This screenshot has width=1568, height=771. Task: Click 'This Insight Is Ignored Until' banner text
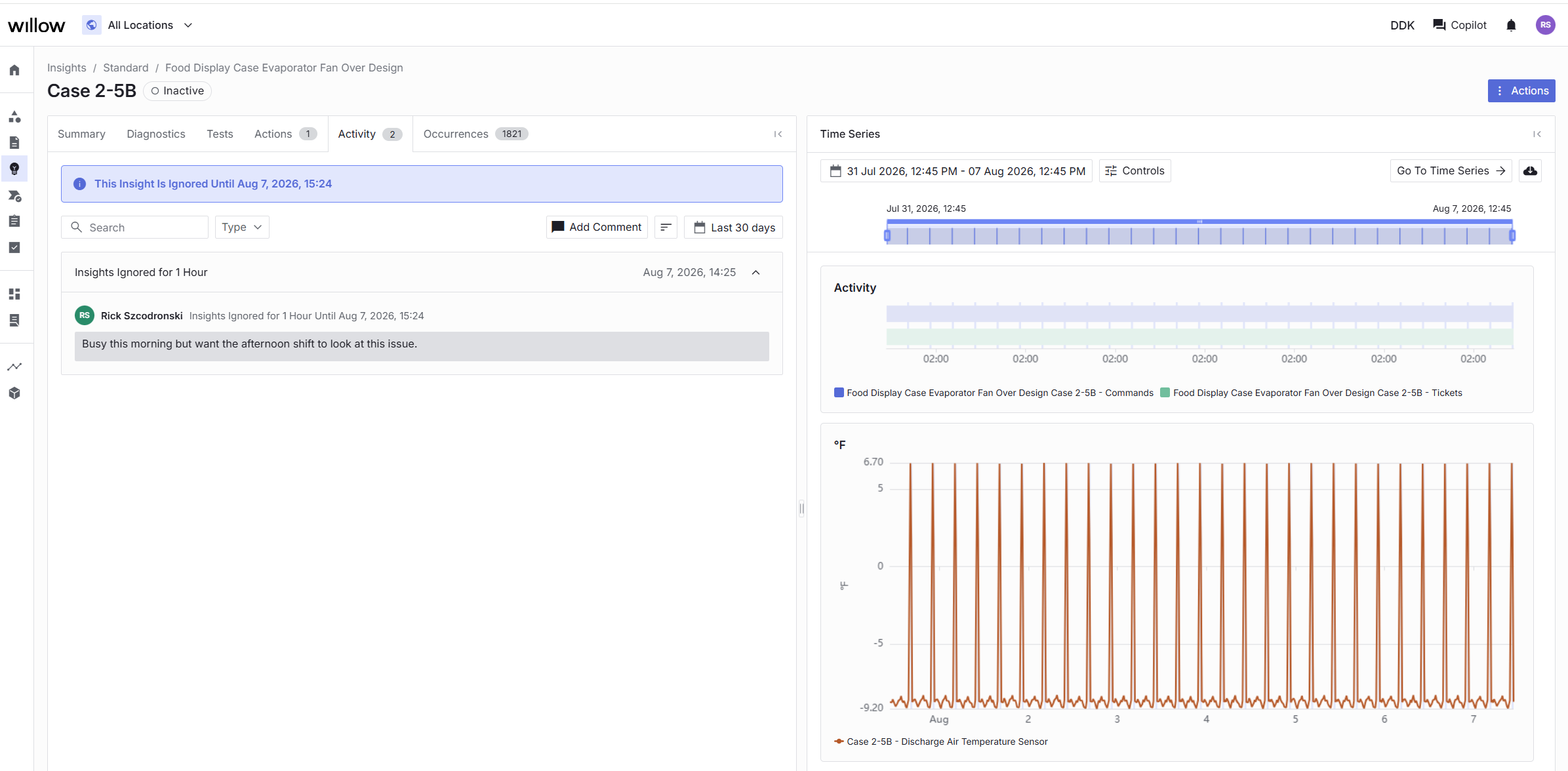click(213, 184)
